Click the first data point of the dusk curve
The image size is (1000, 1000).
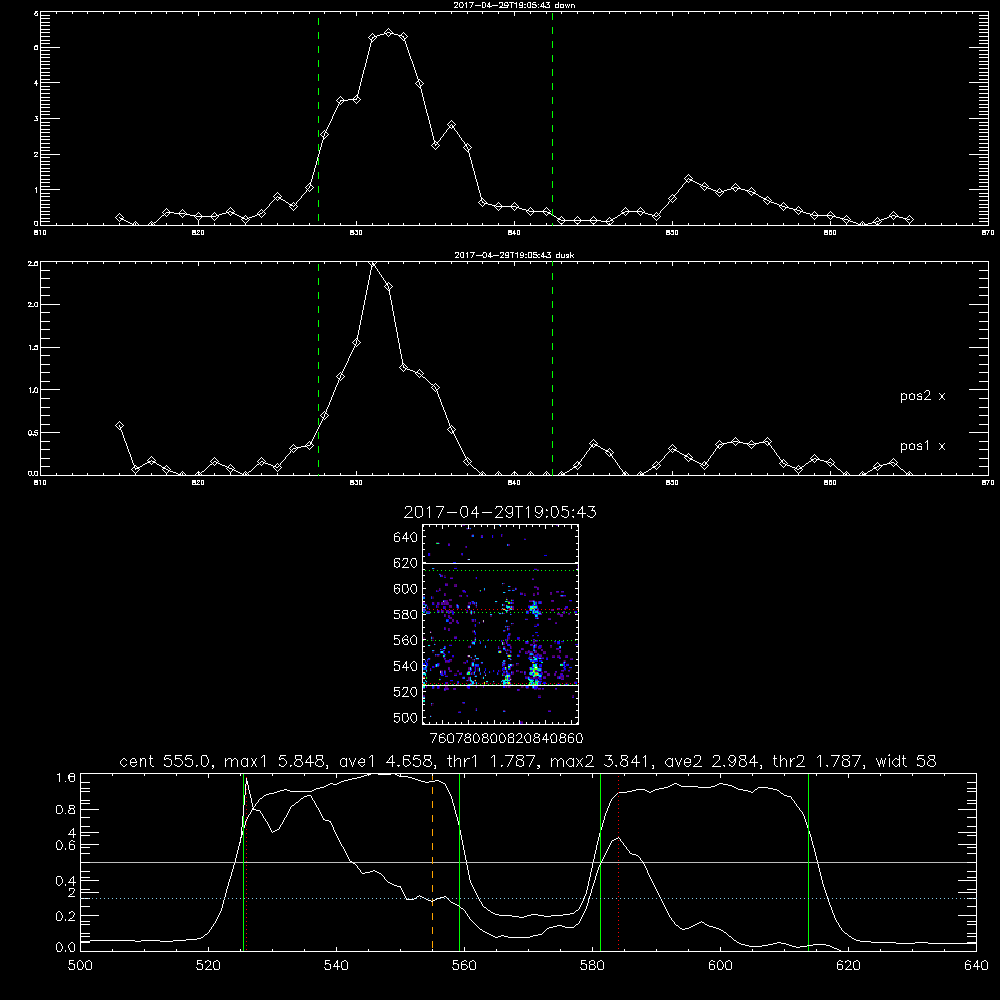point(119,425)
